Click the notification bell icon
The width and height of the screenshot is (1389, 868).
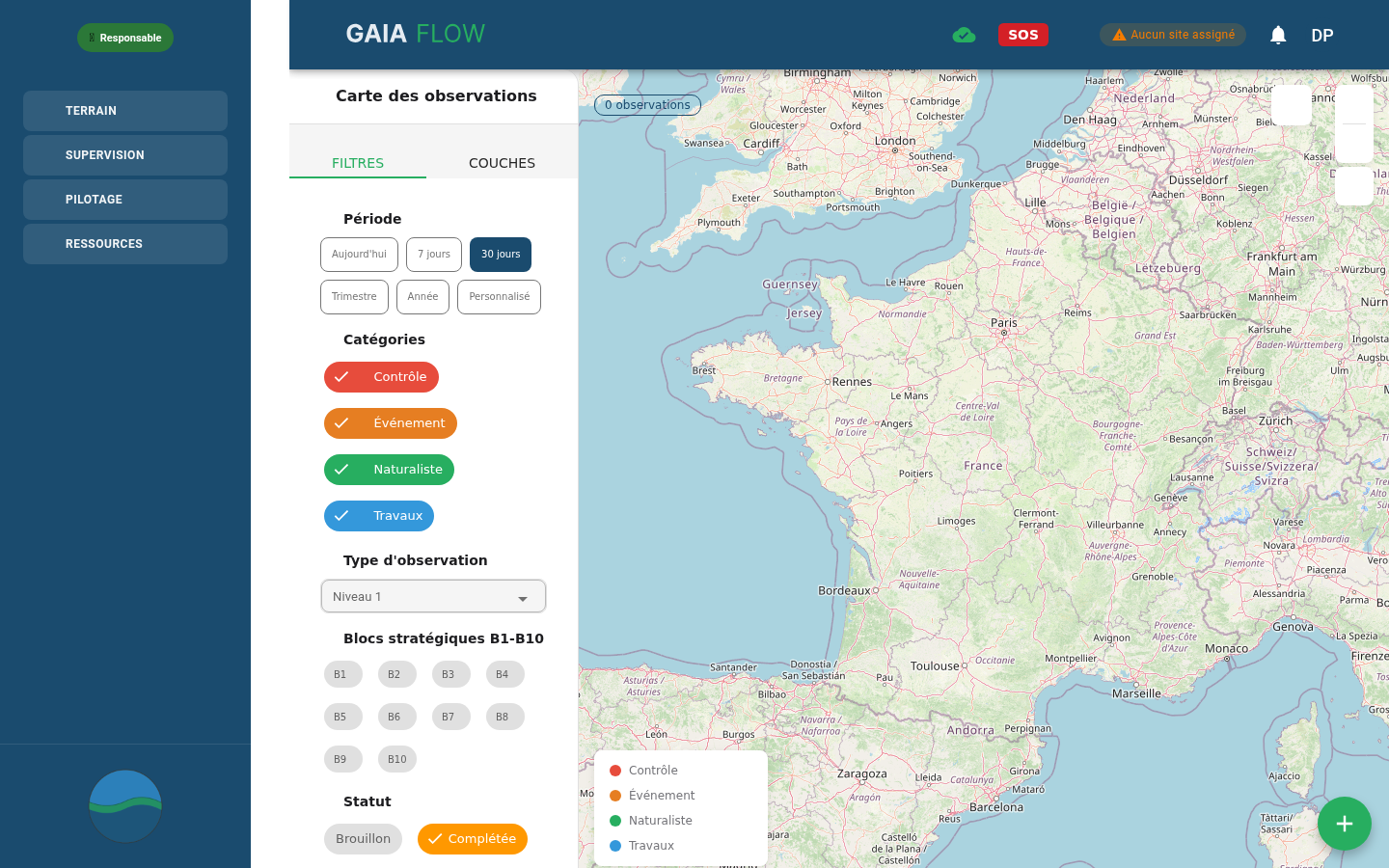[1277, 35]
